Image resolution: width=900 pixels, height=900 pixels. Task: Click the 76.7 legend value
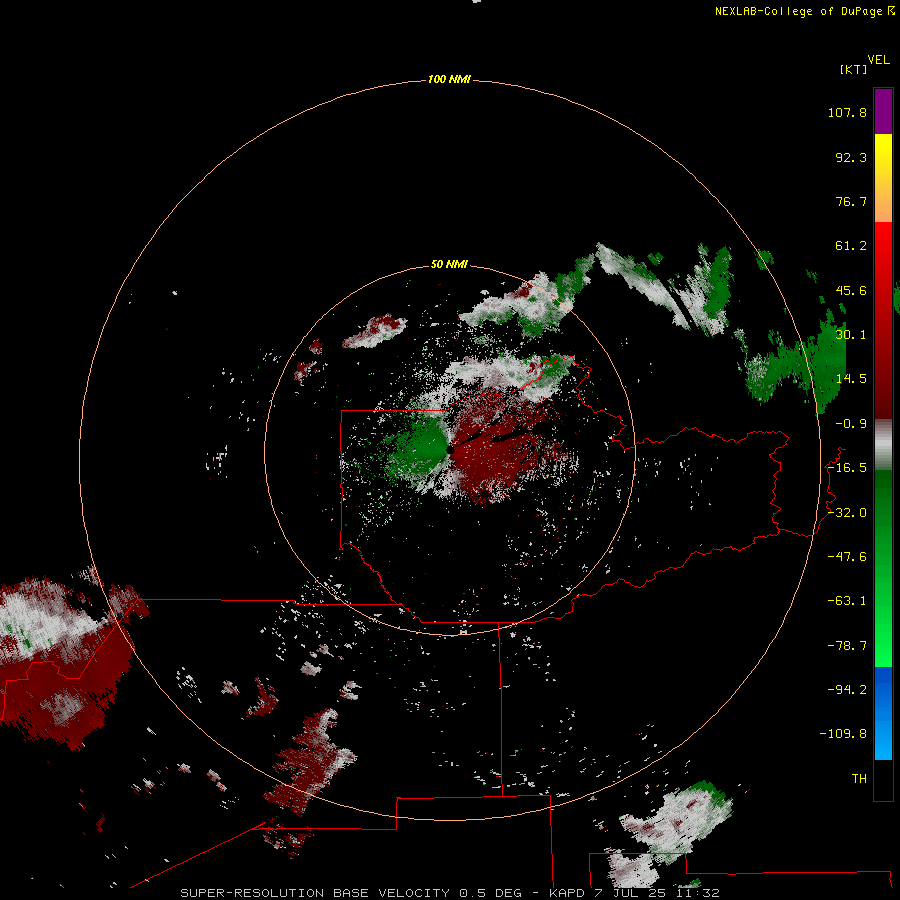[x=851, y=201]
